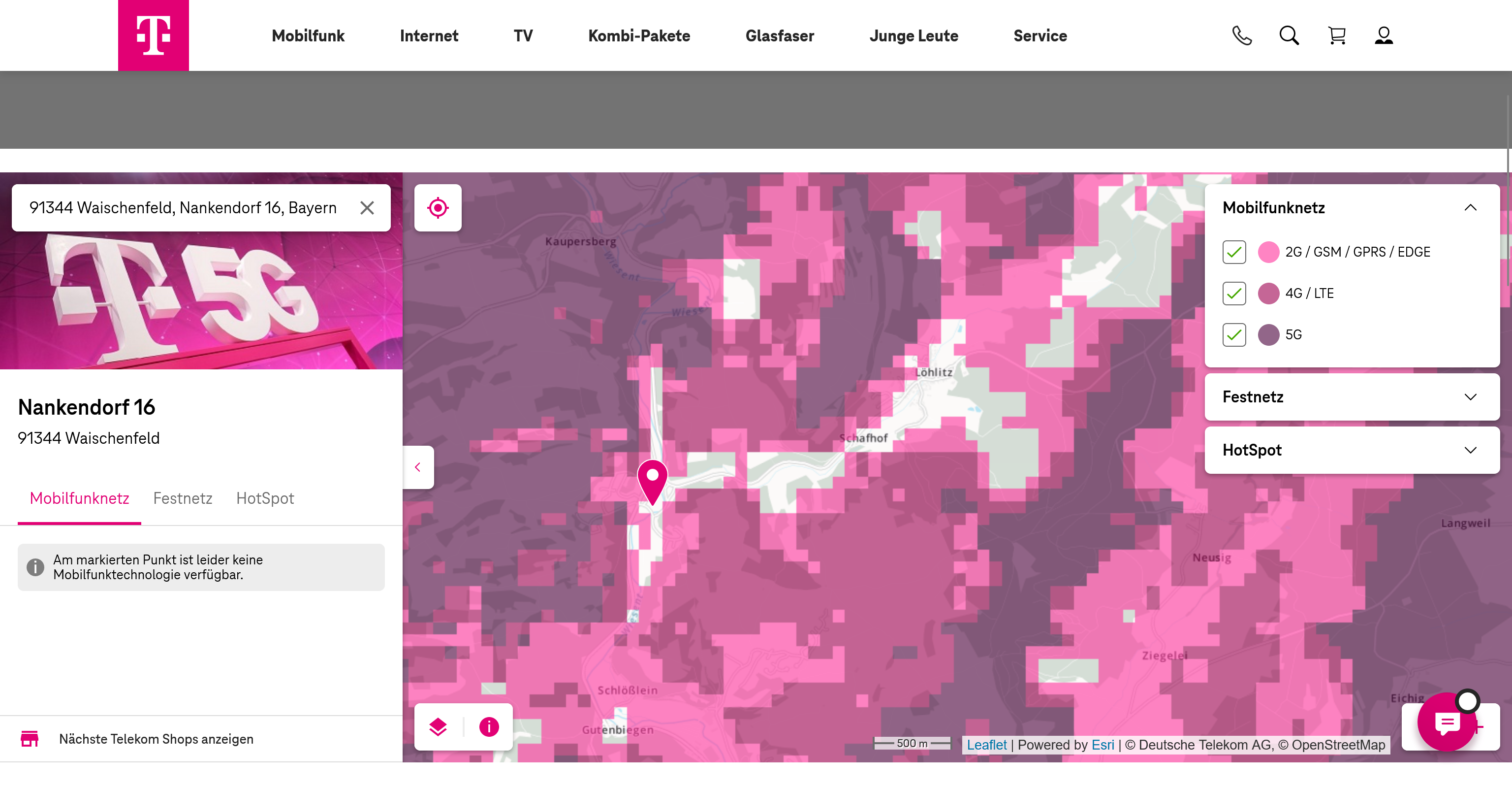This screenshot has height=787, width=1512.
Task: Open the user account icon
Action: tap(1384, 36)
